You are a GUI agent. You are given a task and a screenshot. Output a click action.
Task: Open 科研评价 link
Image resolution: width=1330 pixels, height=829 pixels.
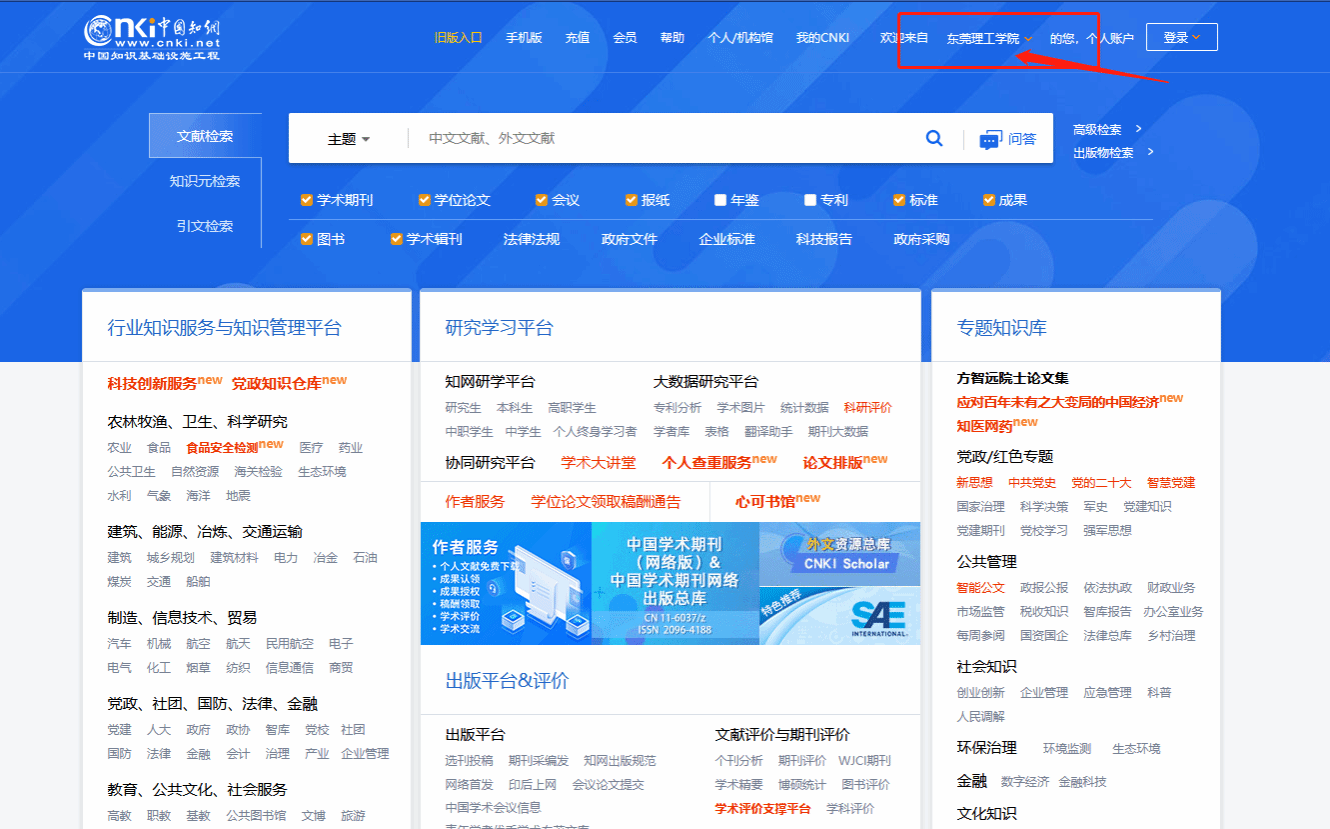868,408
